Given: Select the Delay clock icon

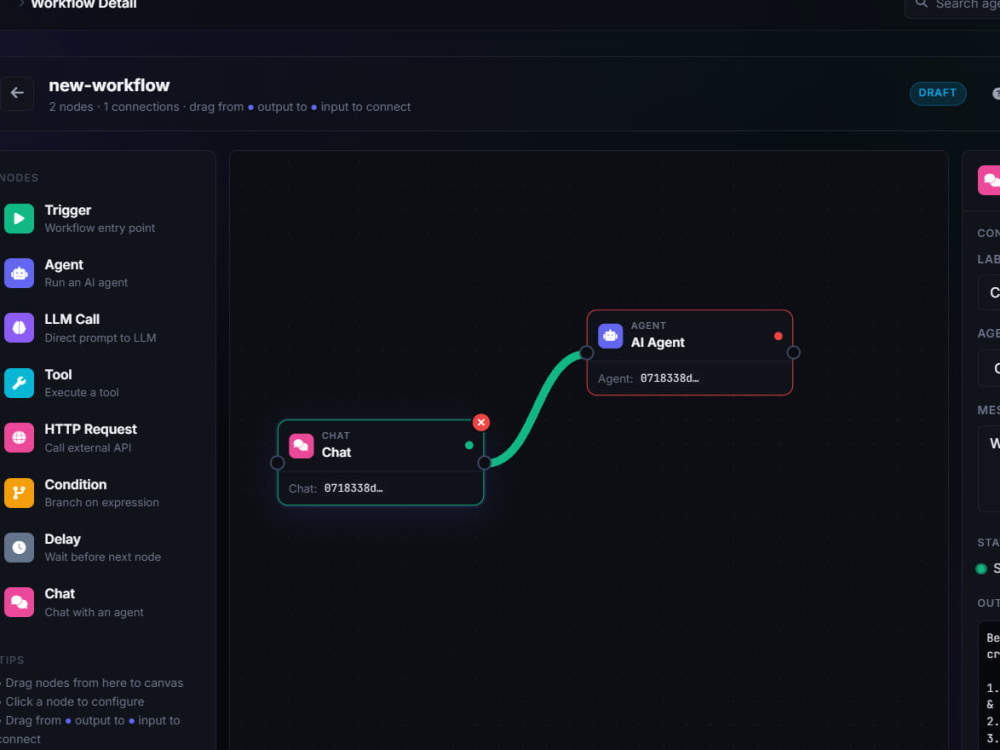Looking at the screenshot, I should tap(19, 548).
